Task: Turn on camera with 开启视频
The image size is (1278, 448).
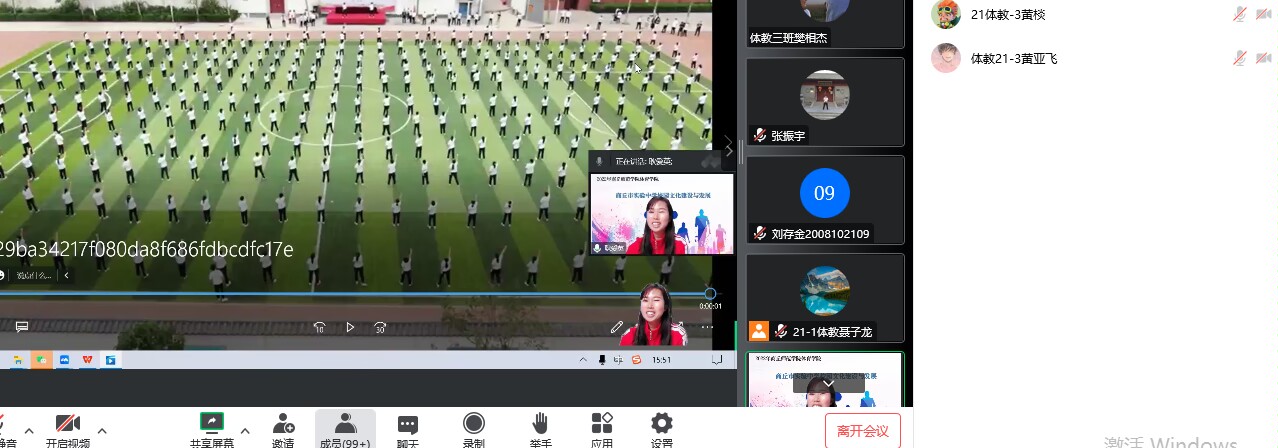Action: 68,424
